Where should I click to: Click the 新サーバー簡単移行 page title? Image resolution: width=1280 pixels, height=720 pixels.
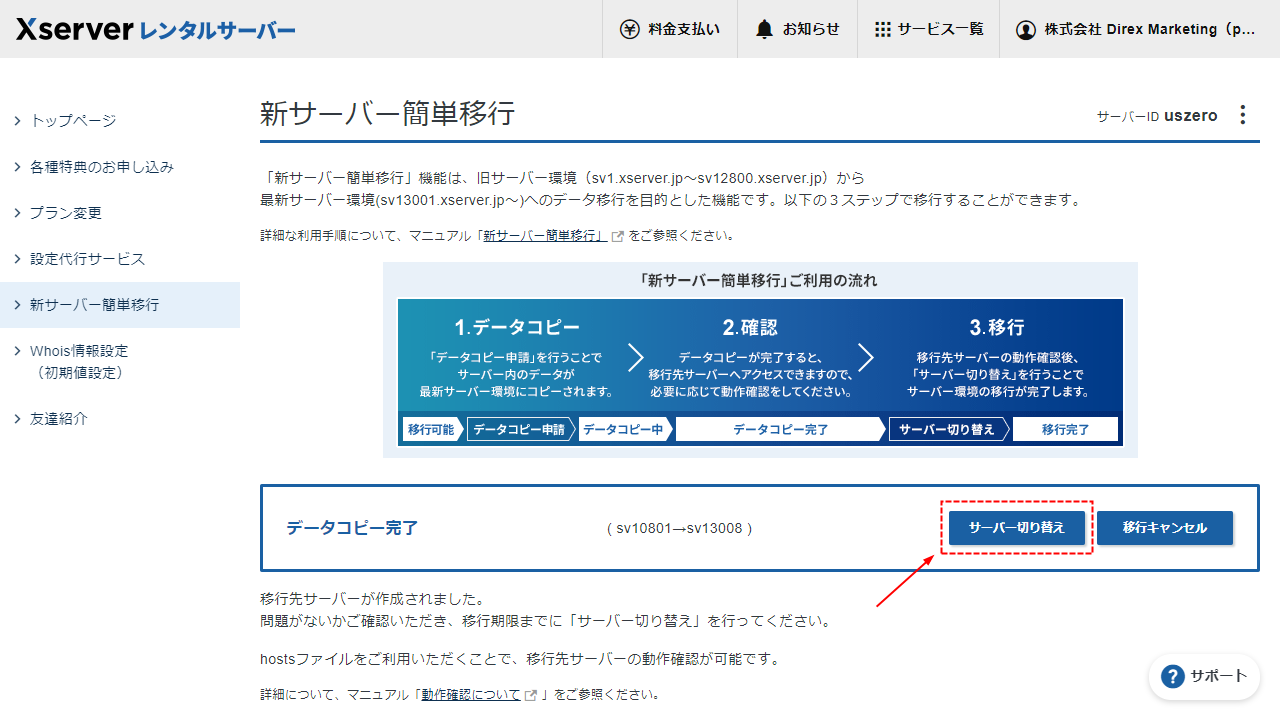388,113
